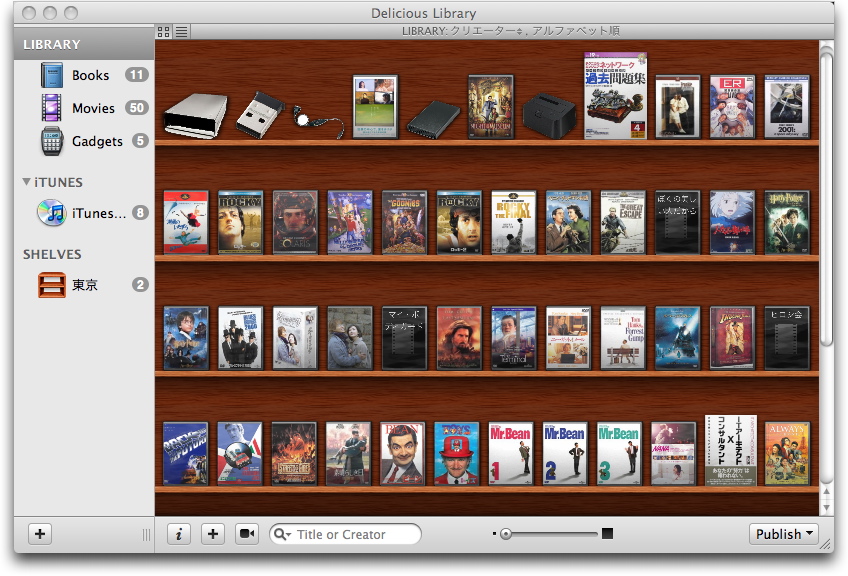Select the Indiana Jones cover
Screen dimensions: 848x576
tap(732, 338)
